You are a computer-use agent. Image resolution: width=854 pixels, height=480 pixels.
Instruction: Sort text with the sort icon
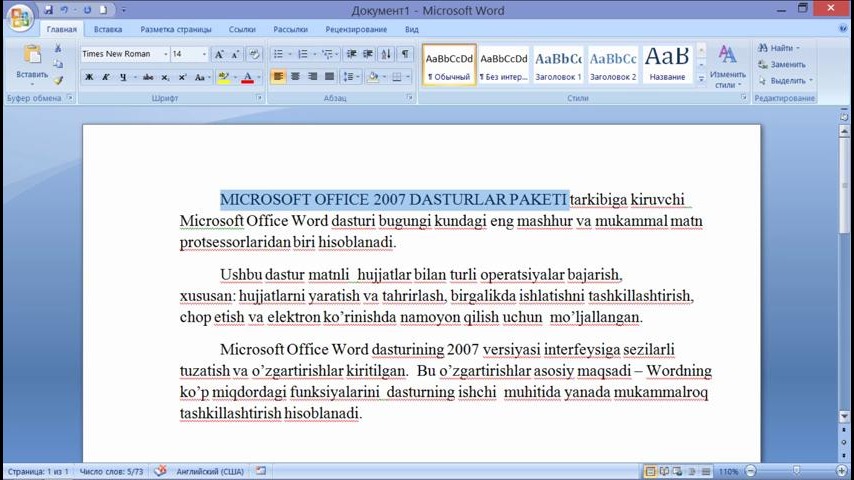pos(387,54)
